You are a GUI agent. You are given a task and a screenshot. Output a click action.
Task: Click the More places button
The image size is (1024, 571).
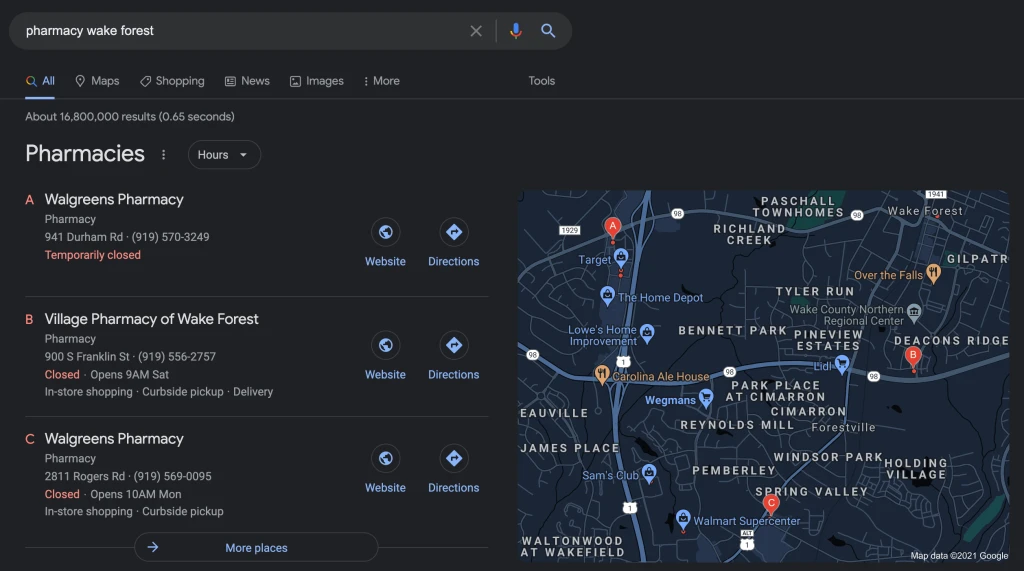[256, 547]
